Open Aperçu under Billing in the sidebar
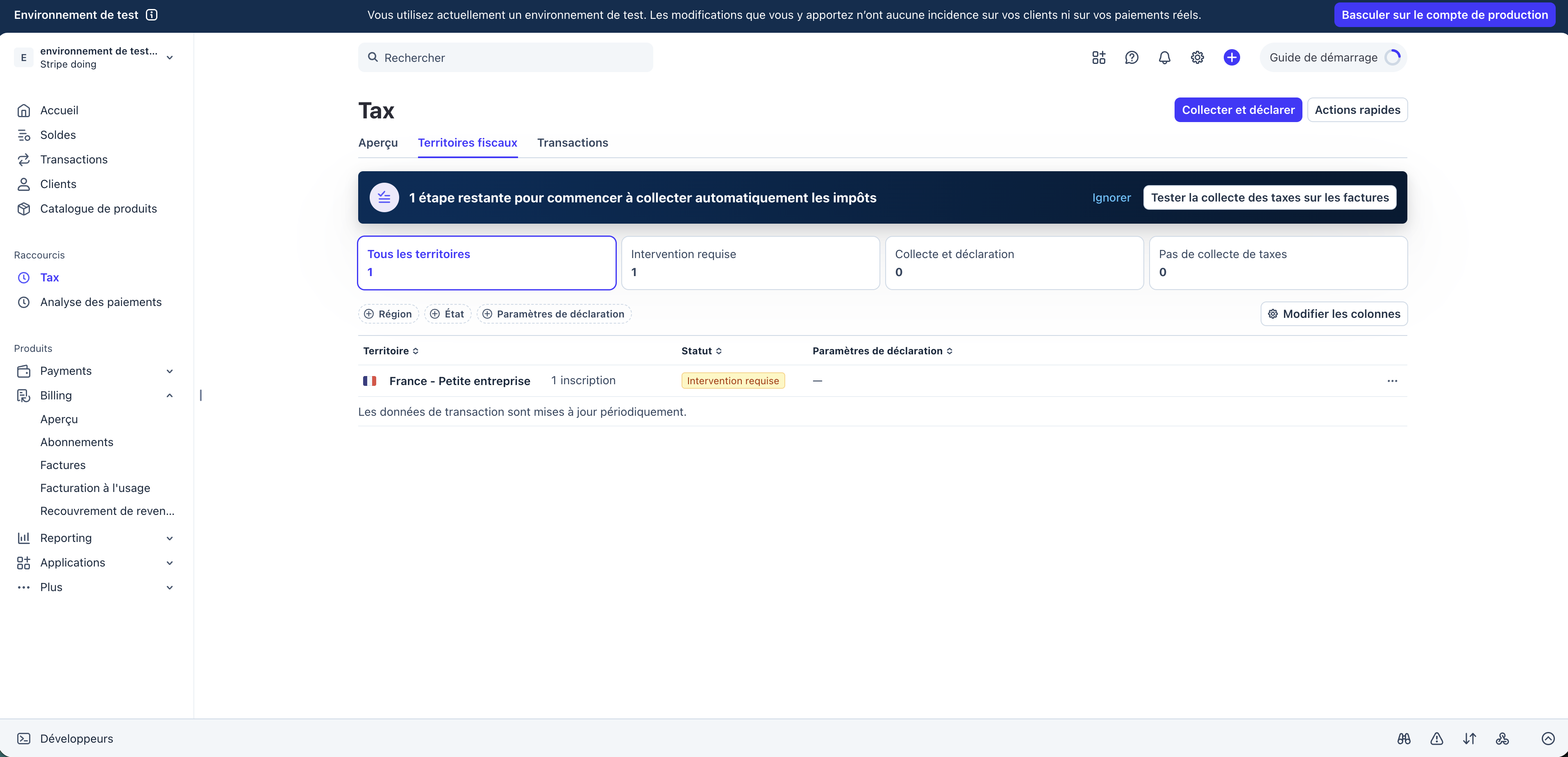 click(x=59, y=419)
